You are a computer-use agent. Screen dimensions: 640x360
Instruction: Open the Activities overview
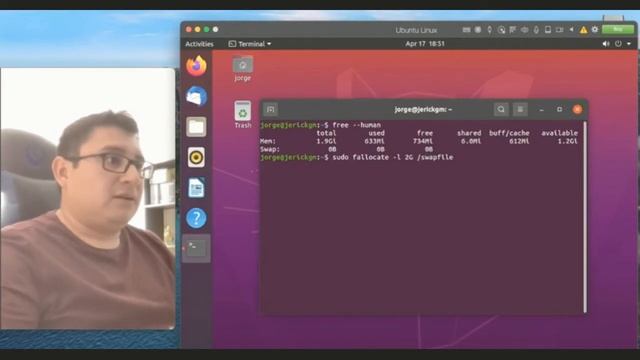coord(199,44)
